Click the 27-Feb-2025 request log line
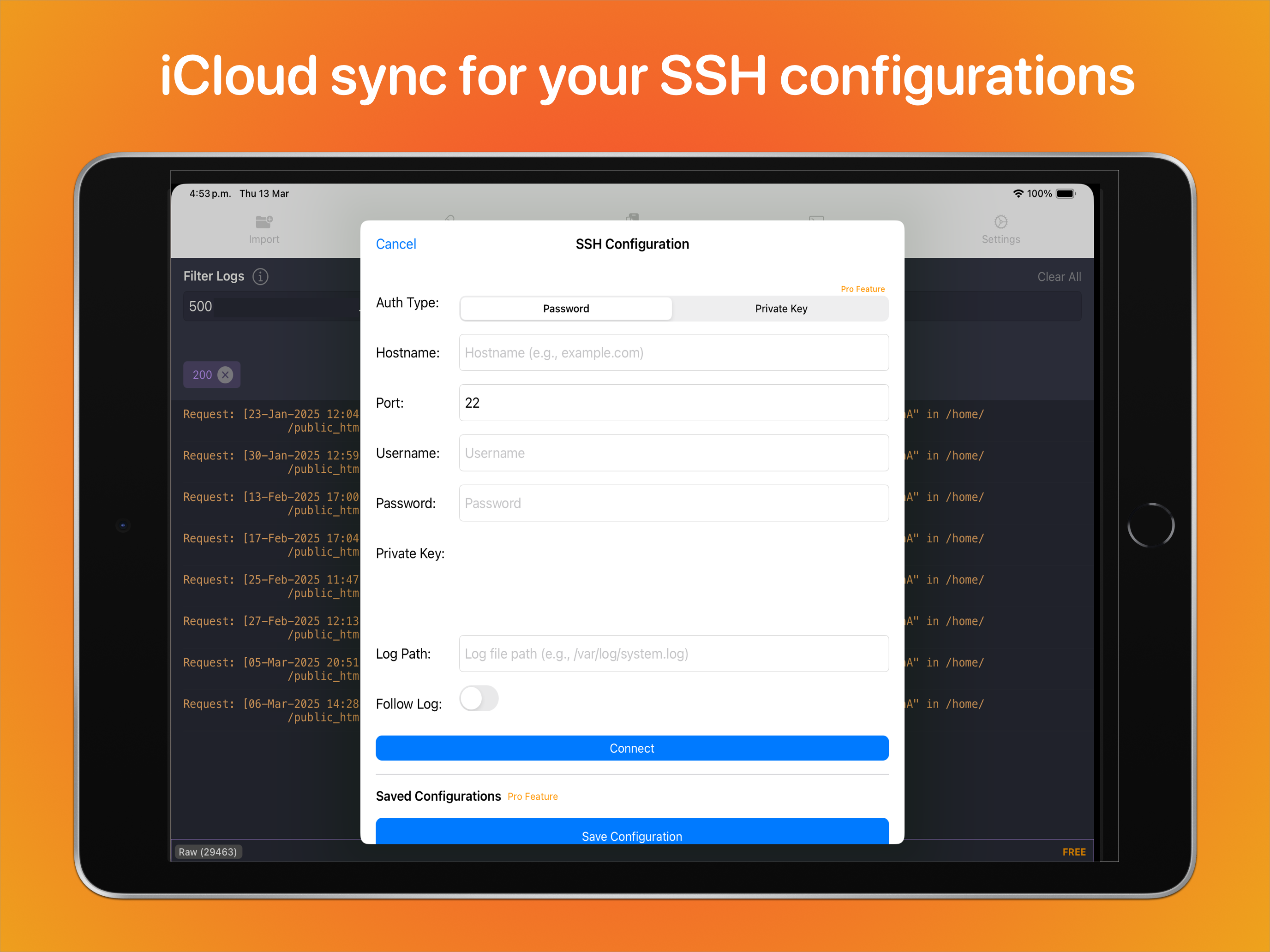The width and height of the screenshot is (1270, 952). (271, 627)
